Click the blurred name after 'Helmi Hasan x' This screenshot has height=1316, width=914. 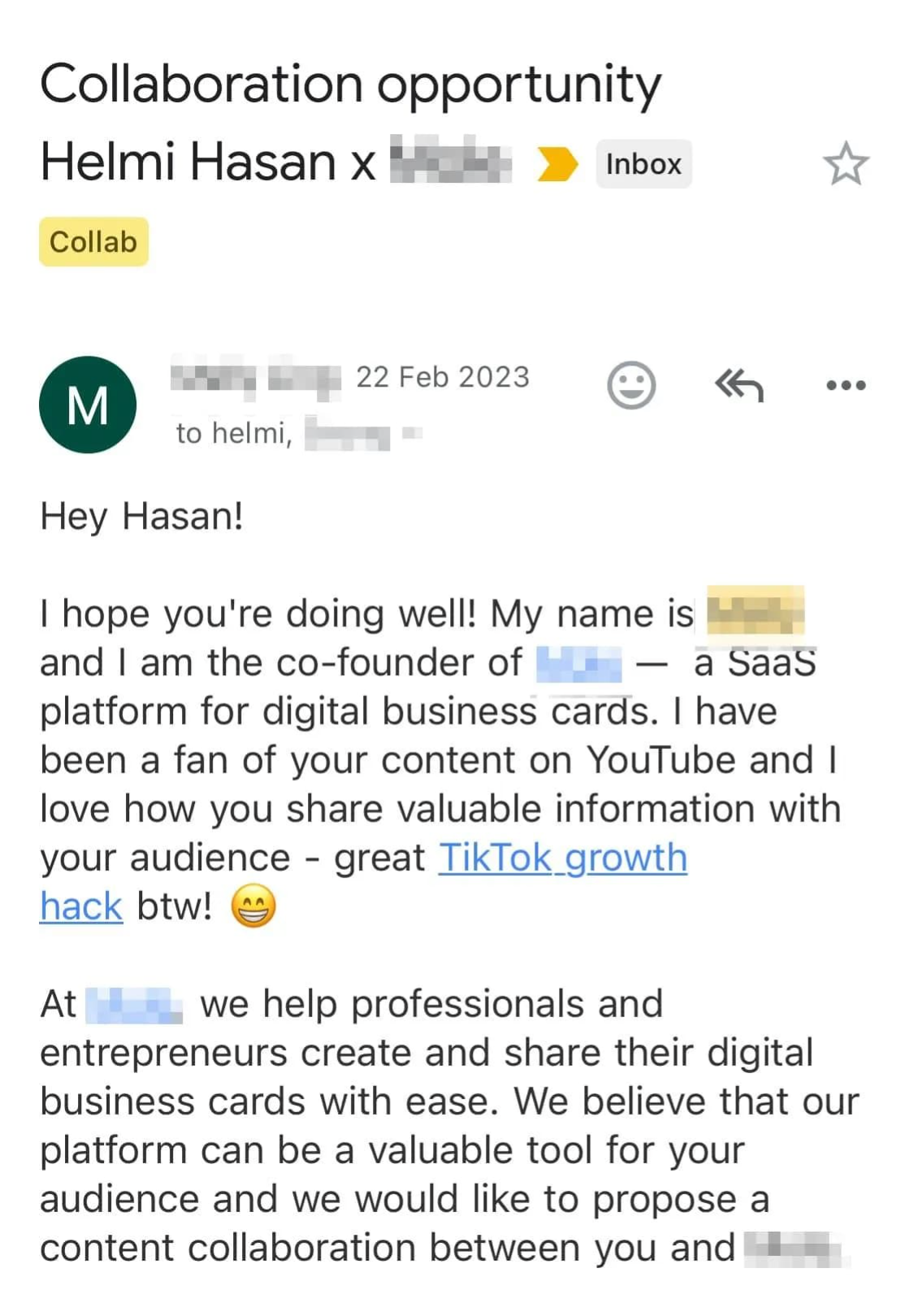pos(451,161)
